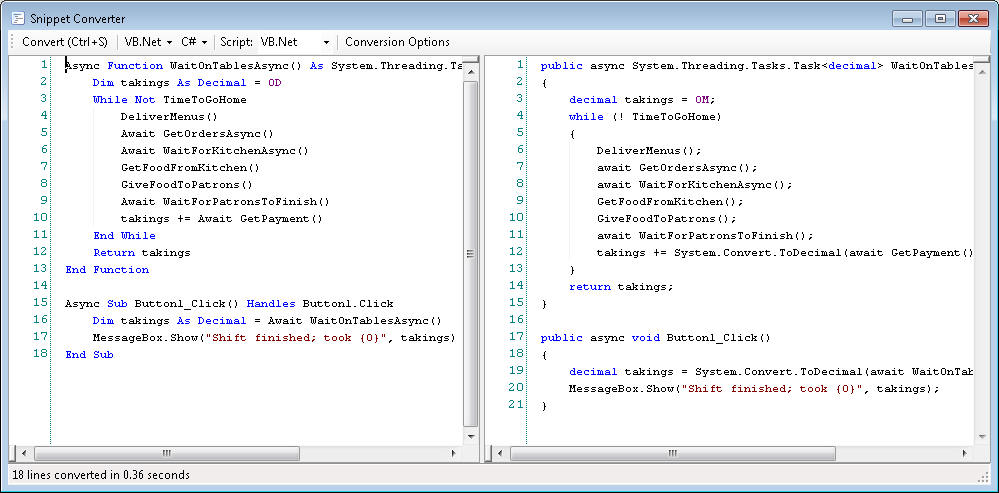The height and width of the screenshot is (493, 999).
Task: Maximize the Snippet Converter window
Action: 940,18
